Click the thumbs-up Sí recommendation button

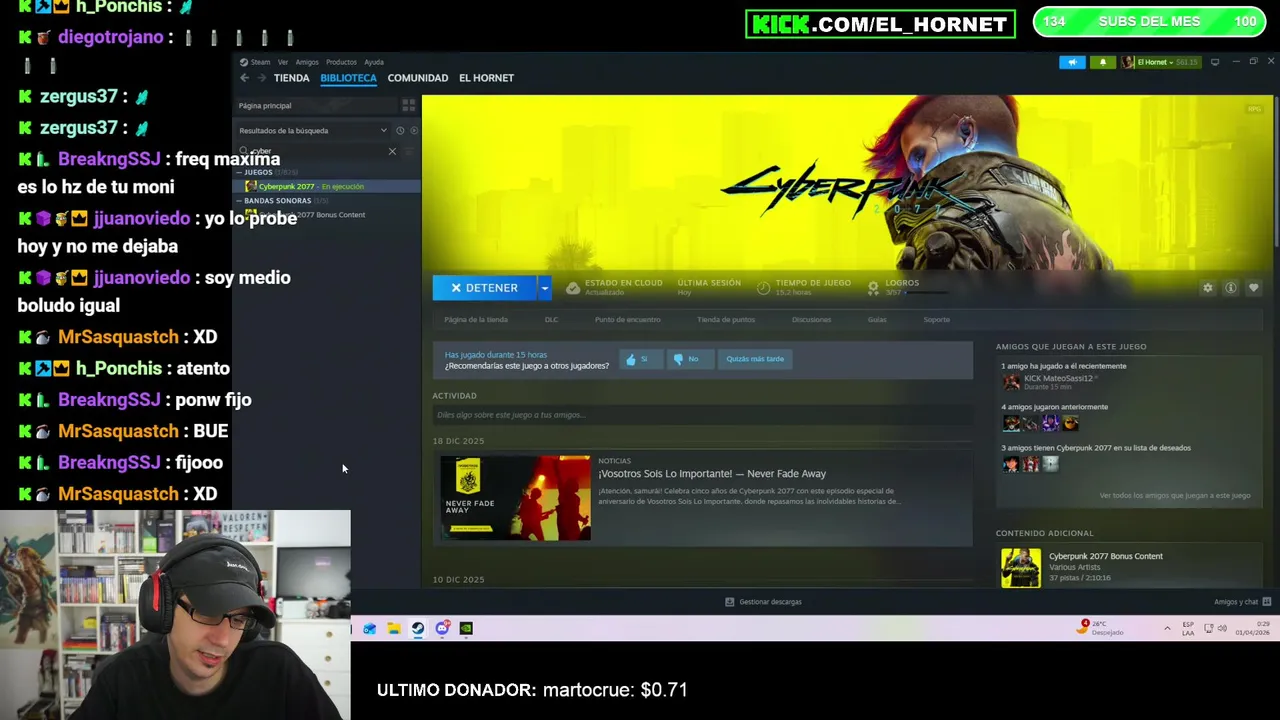(641, 359)
